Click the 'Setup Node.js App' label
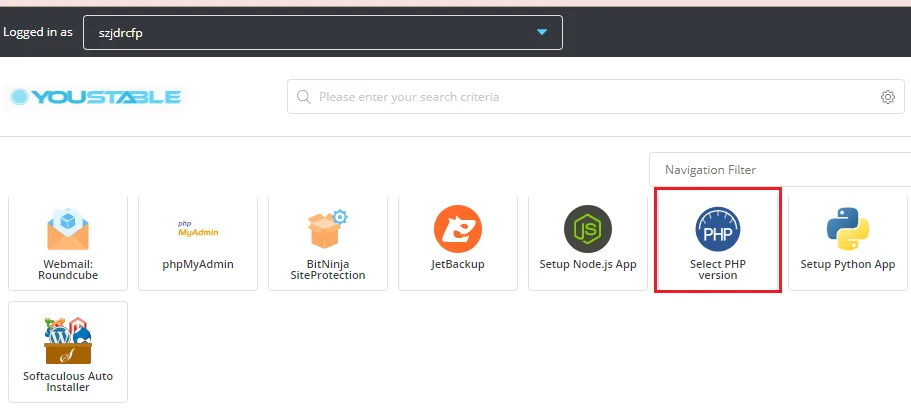911x416 pixels. [x=588, y=264]
